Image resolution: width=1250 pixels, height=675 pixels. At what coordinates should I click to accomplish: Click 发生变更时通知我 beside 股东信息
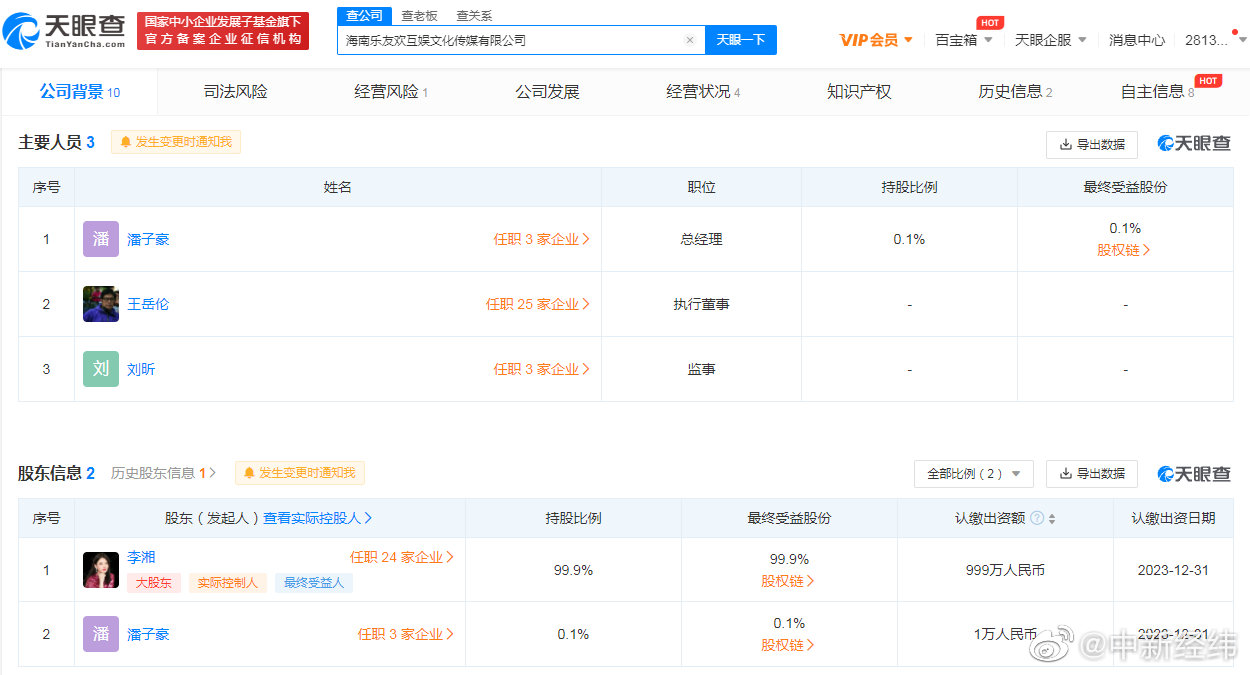[300, 473]
